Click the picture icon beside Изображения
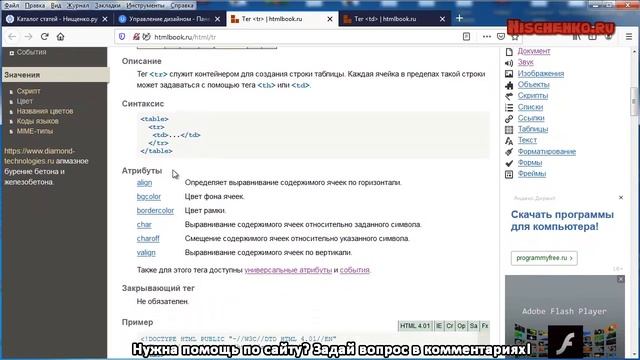The height and width of the screenshot is (360, 640). [509, 74]
